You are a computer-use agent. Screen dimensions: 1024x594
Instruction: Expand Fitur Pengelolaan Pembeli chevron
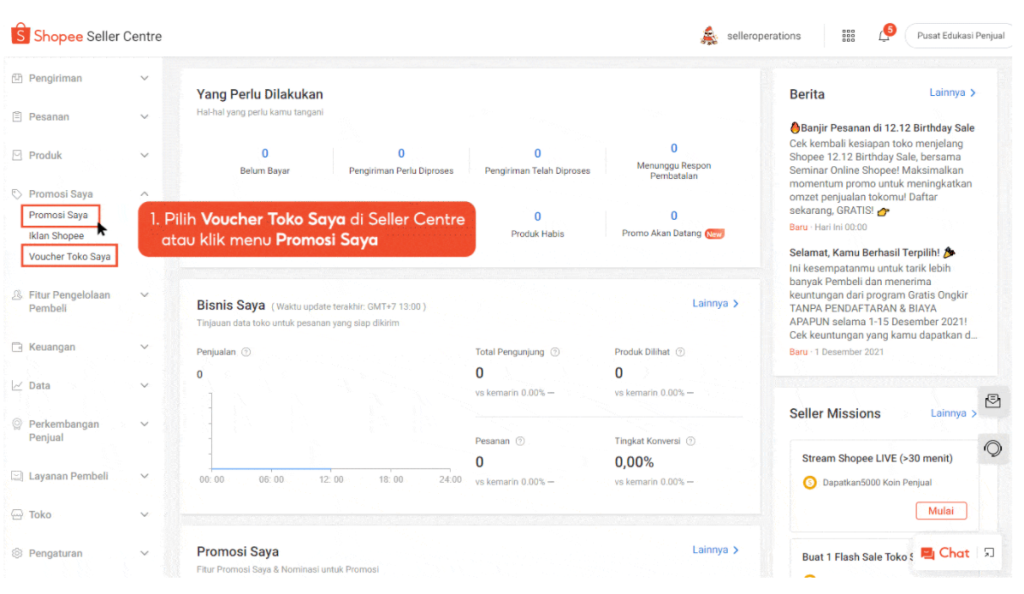coord(144,295)
